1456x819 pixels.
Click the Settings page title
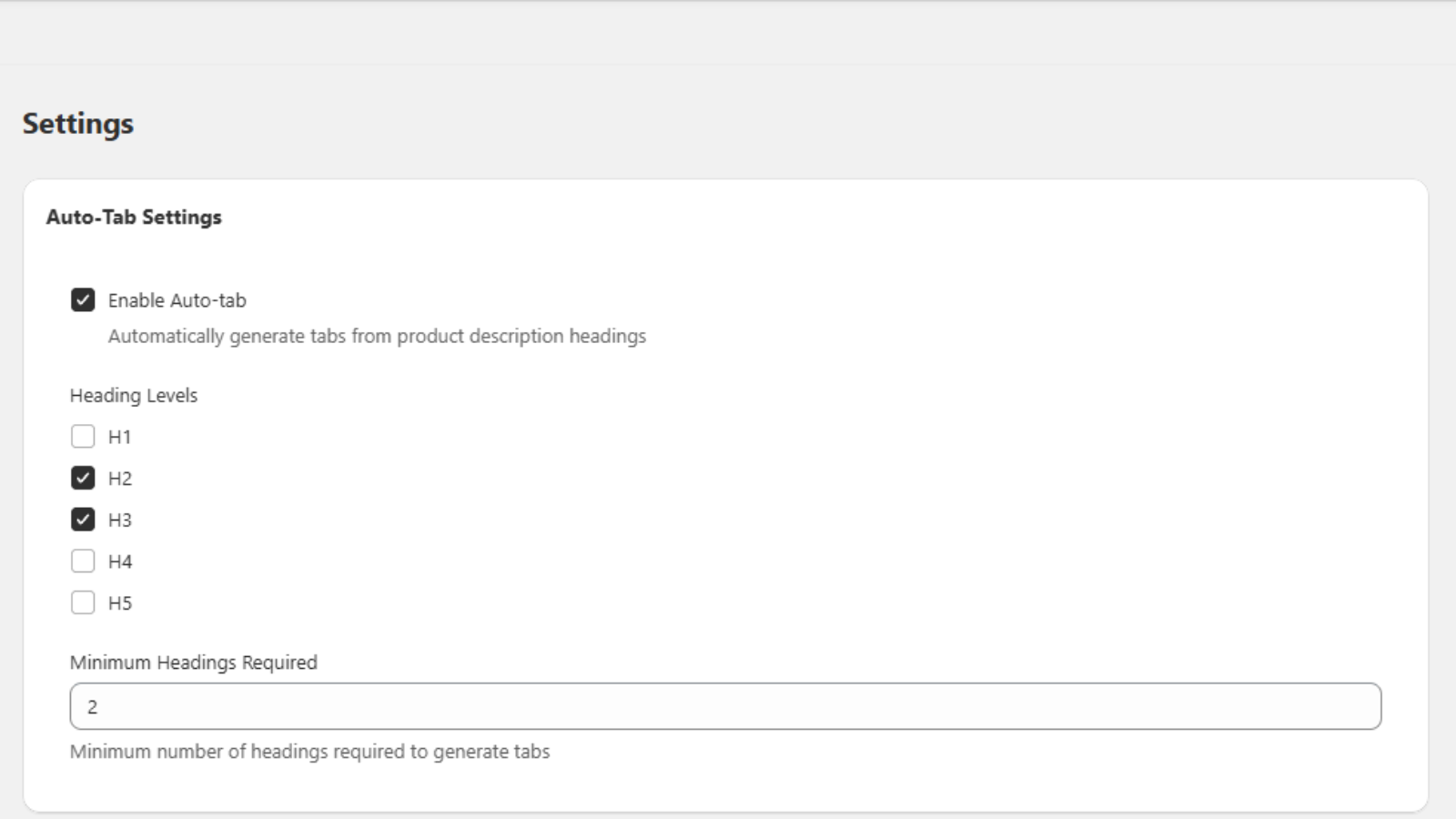pyautogui.click(x=78, y=124)
